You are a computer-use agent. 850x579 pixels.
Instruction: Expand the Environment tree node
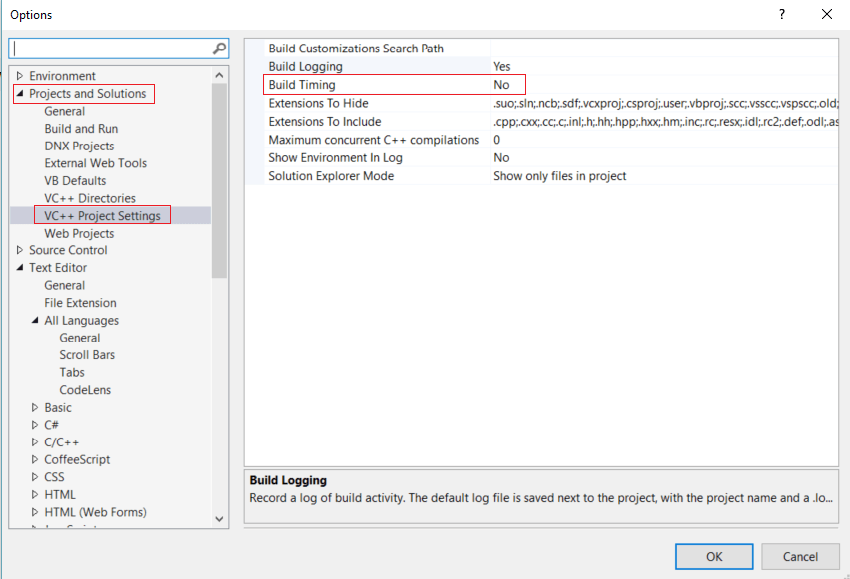pos(20,76)
